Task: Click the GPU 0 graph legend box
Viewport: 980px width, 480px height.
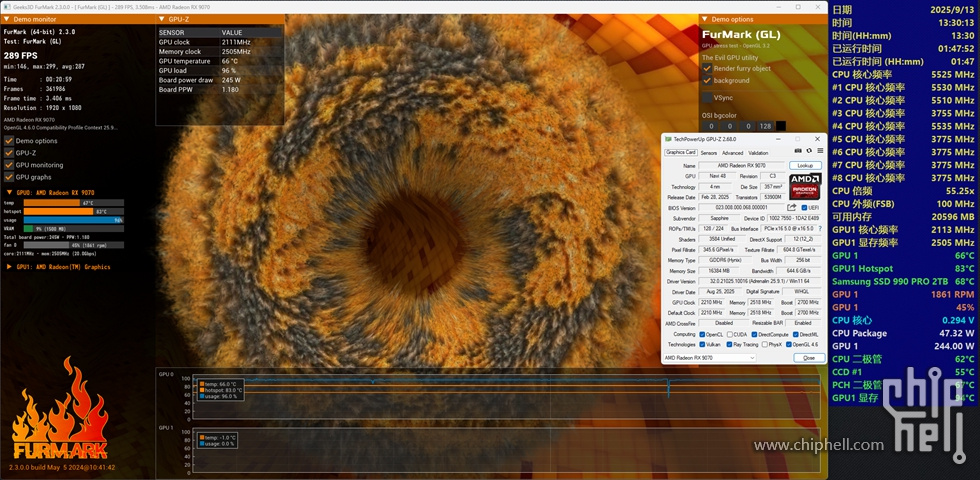Action: click(219, 390)
